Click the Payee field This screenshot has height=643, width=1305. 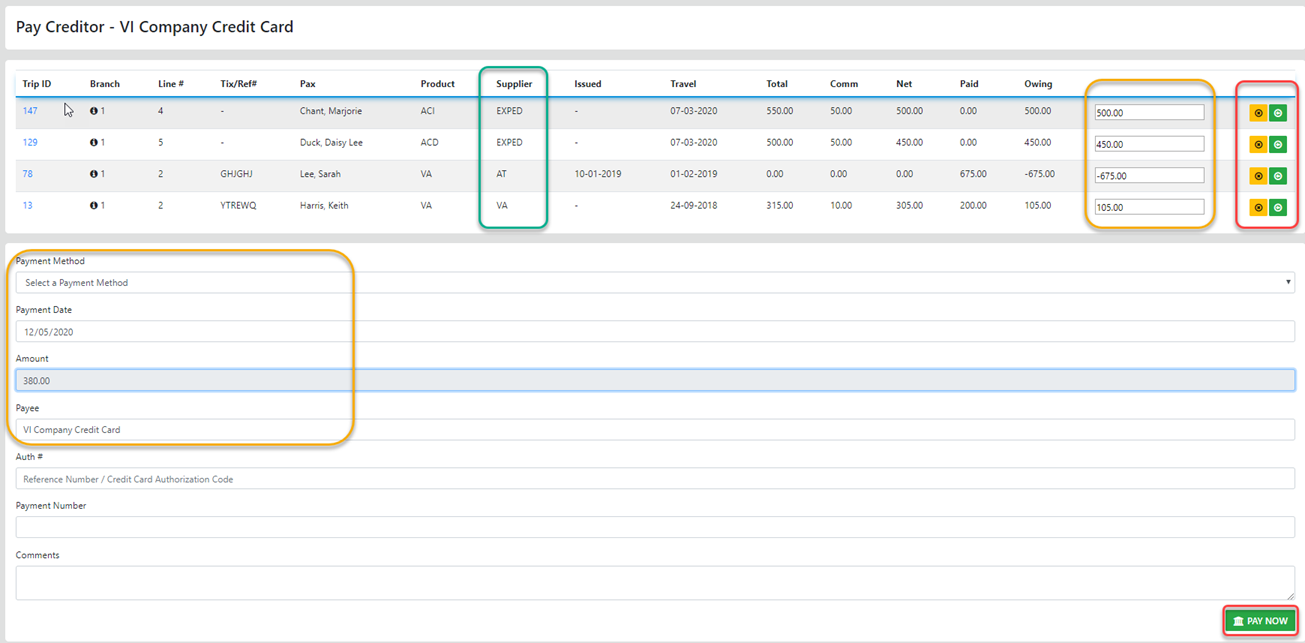[655, 430]
